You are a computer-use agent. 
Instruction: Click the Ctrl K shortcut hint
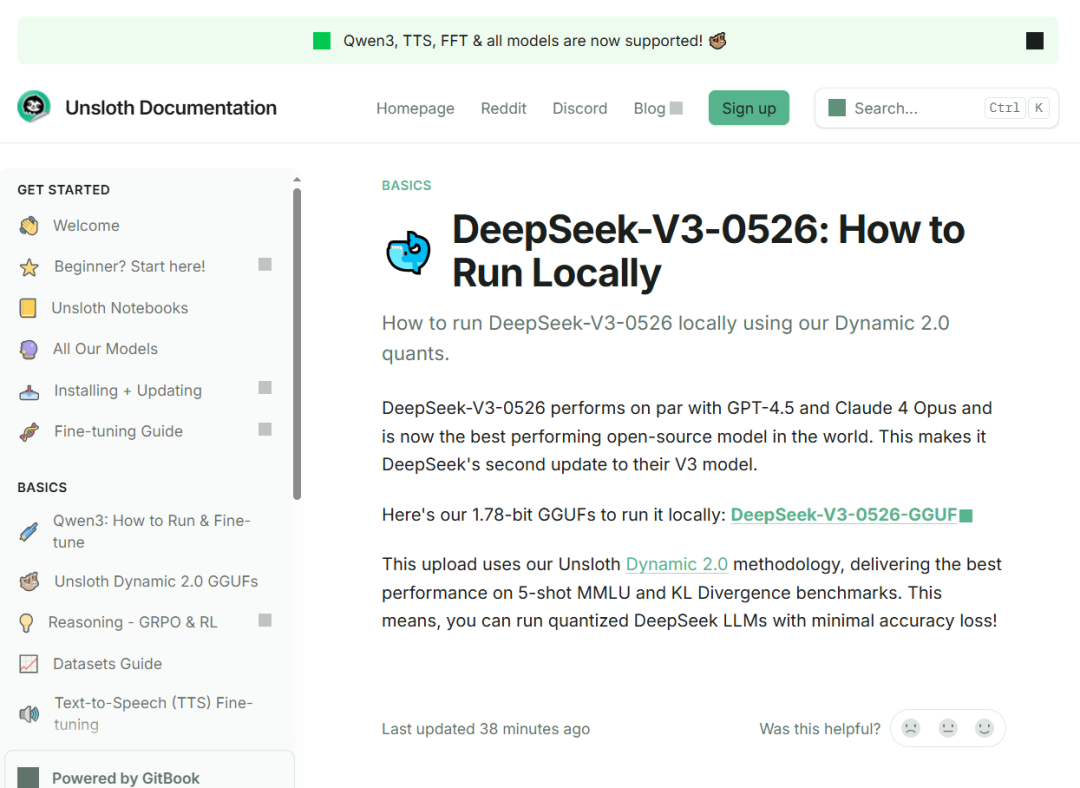coord(1017,108)
